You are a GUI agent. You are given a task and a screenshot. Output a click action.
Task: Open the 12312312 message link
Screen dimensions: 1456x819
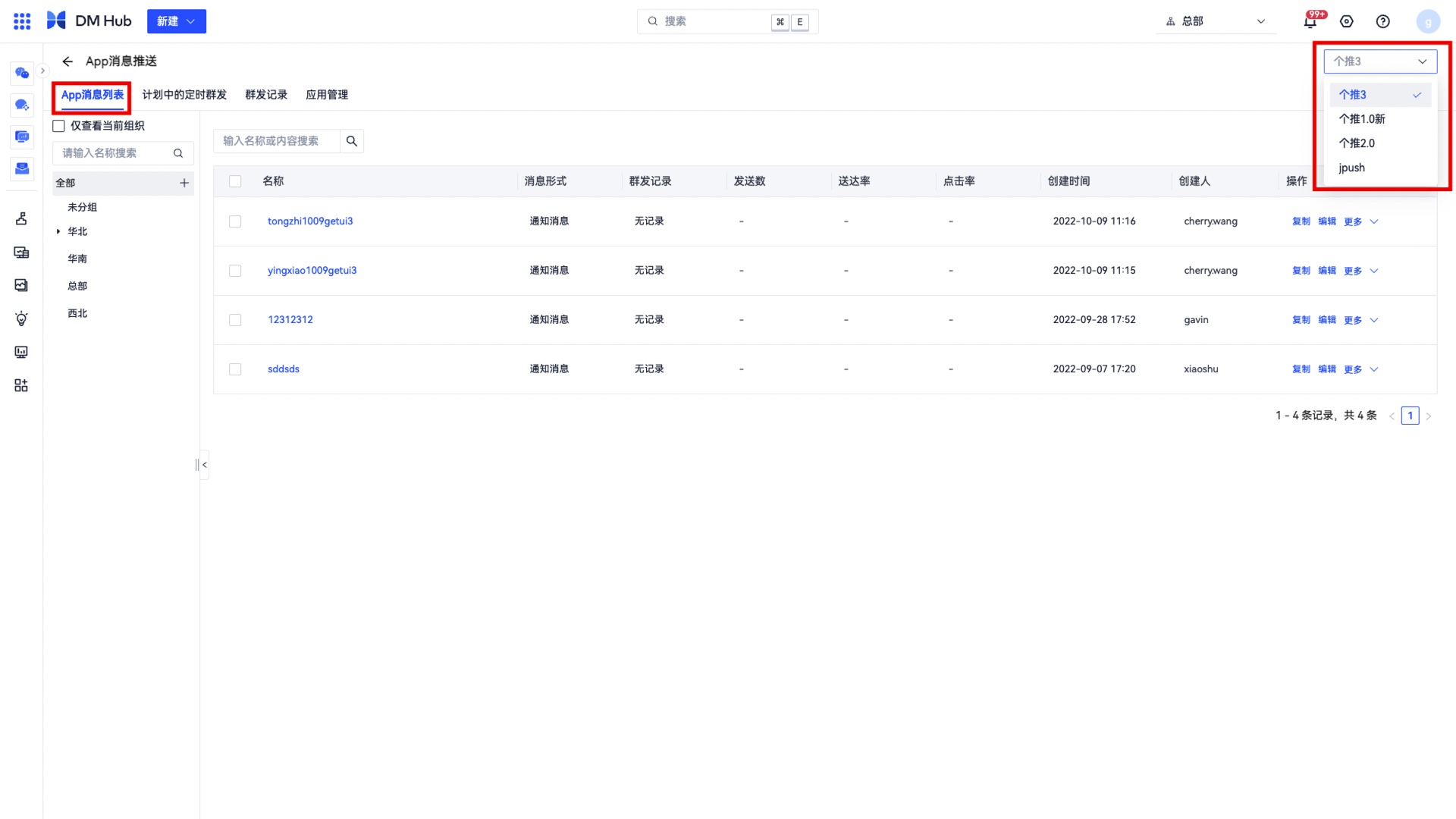(x=290, y=320)
